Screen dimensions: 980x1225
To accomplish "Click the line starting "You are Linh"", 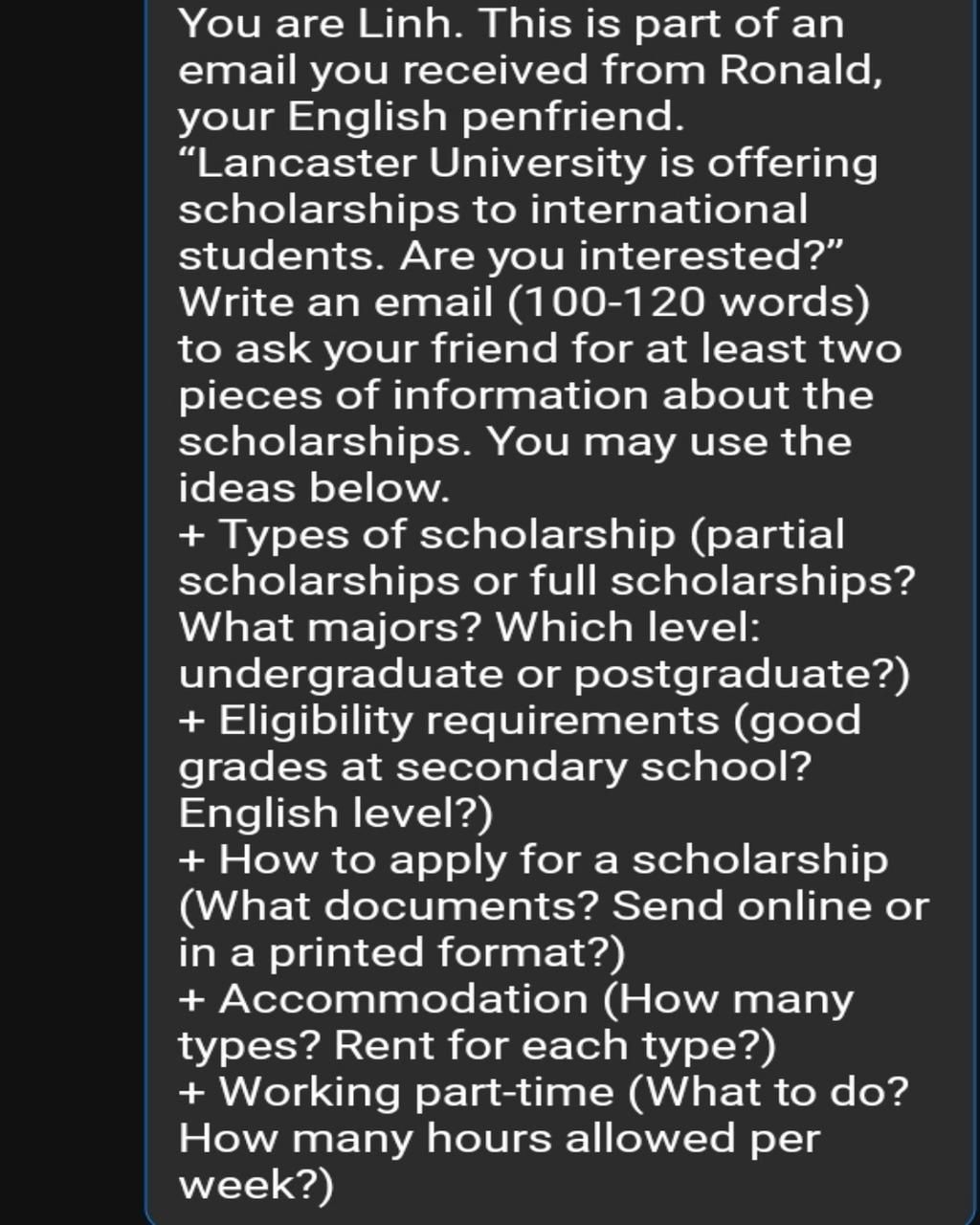I will 511,23.
